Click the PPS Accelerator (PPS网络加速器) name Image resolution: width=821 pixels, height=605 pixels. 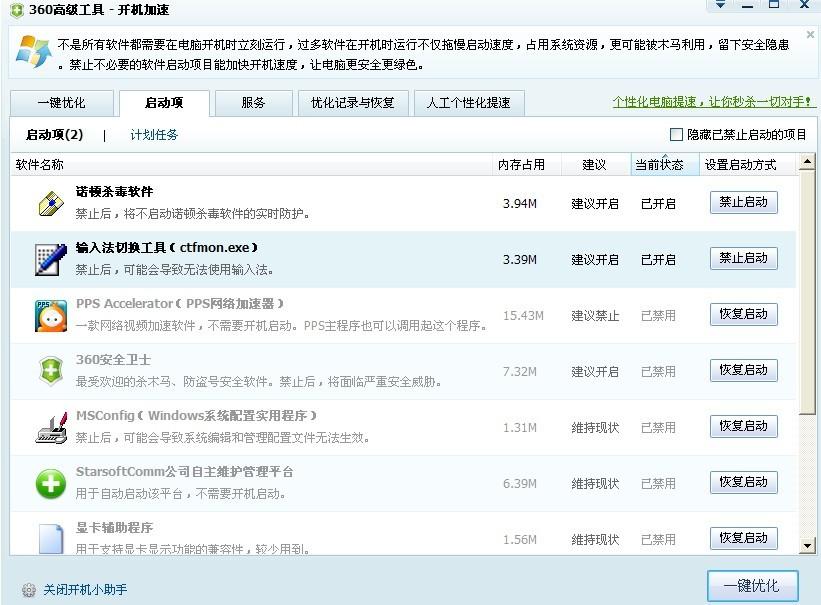pyautogui.click(x=180, y=304)
